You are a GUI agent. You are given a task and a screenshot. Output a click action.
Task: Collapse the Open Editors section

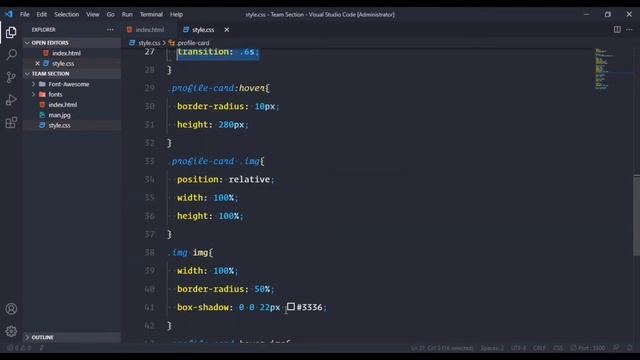point(27,42)
